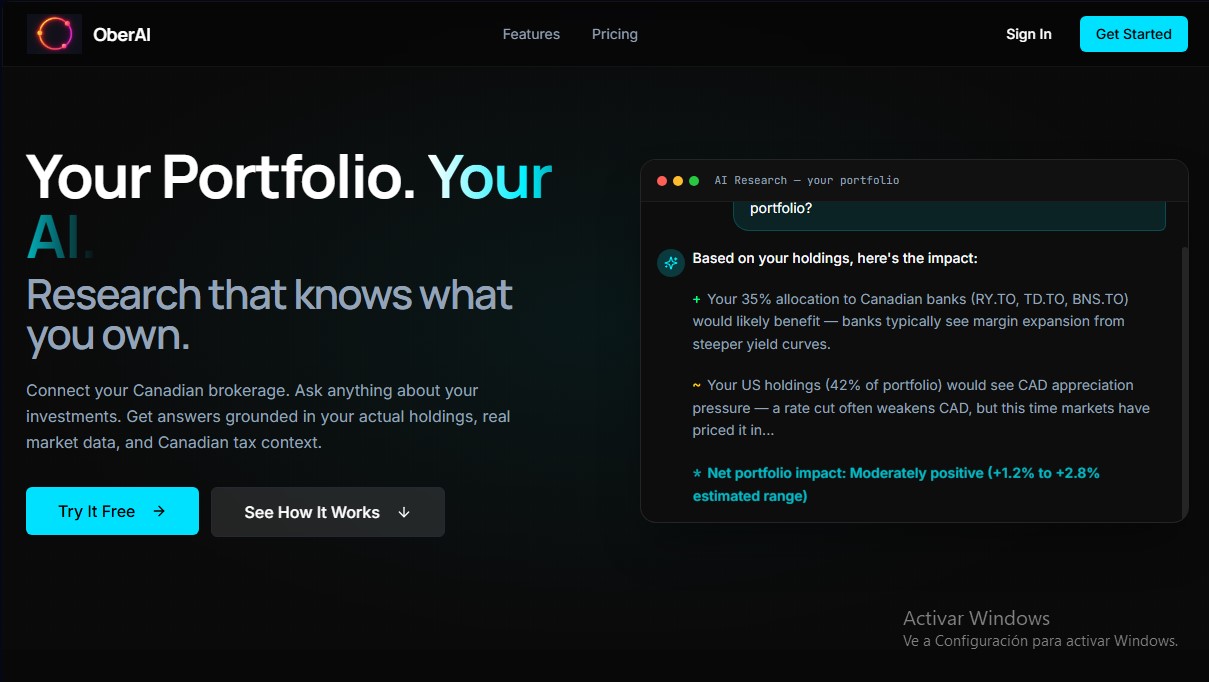Click the right arrow in Try It Free

pos(159,511)
